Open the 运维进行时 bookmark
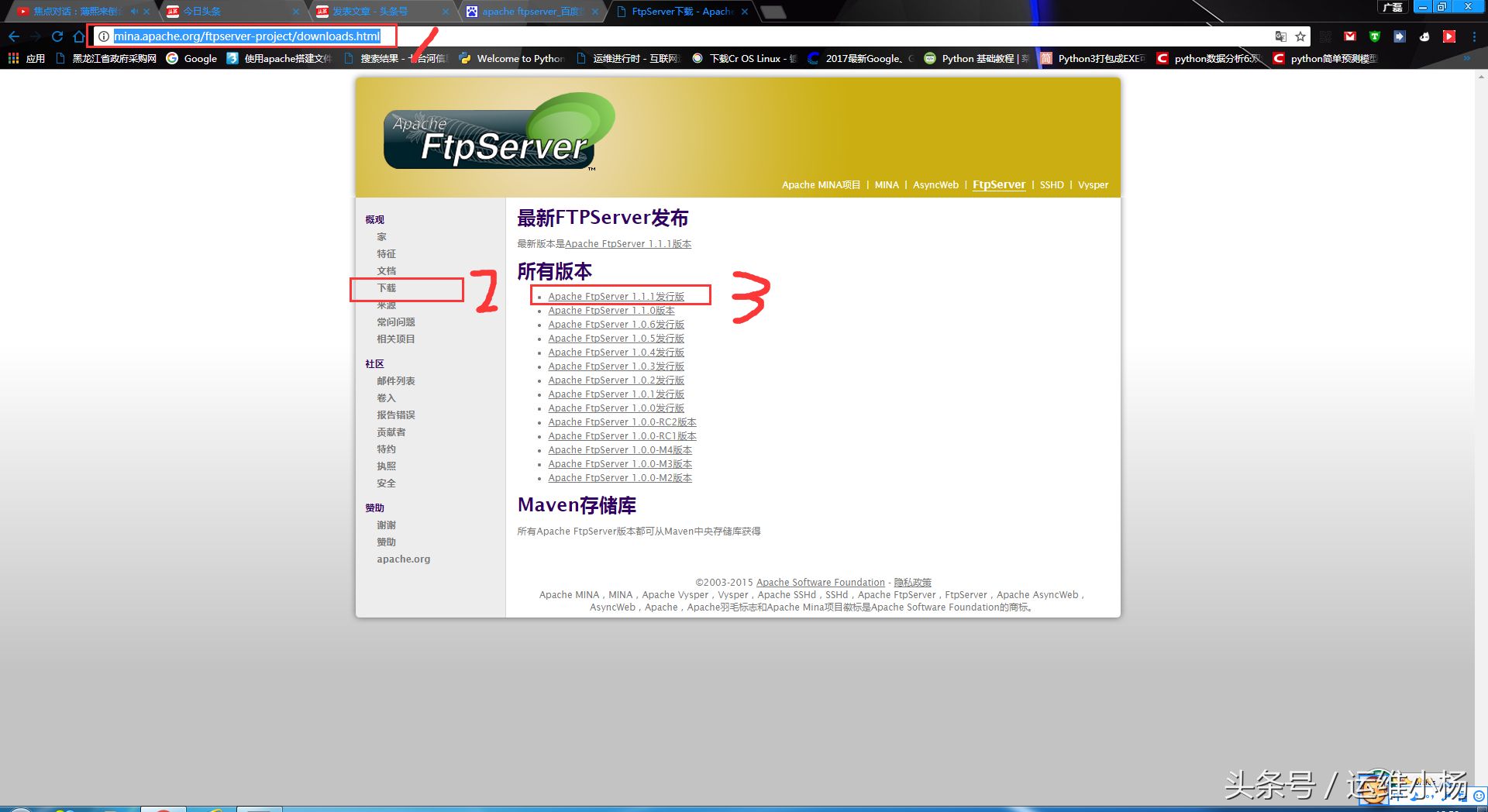 (629, 58)
